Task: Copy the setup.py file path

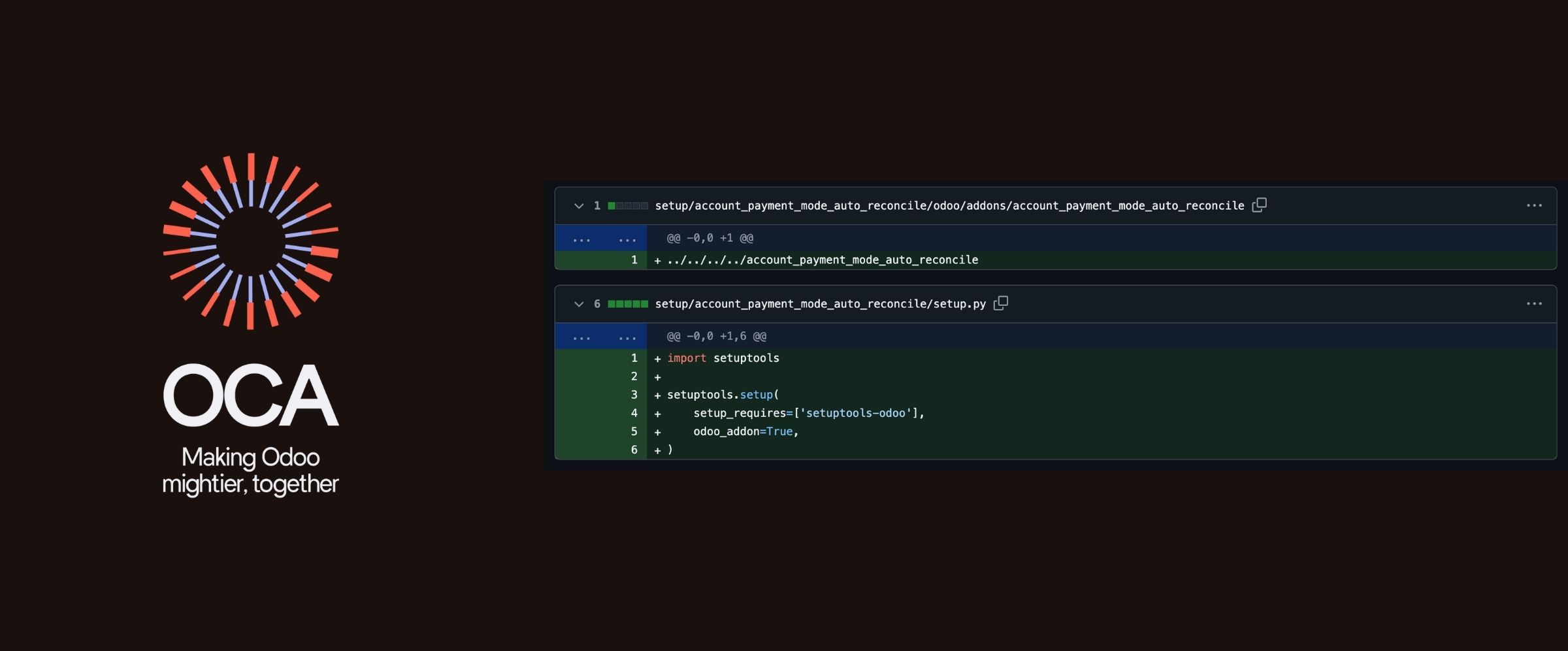Action: 1001,303
